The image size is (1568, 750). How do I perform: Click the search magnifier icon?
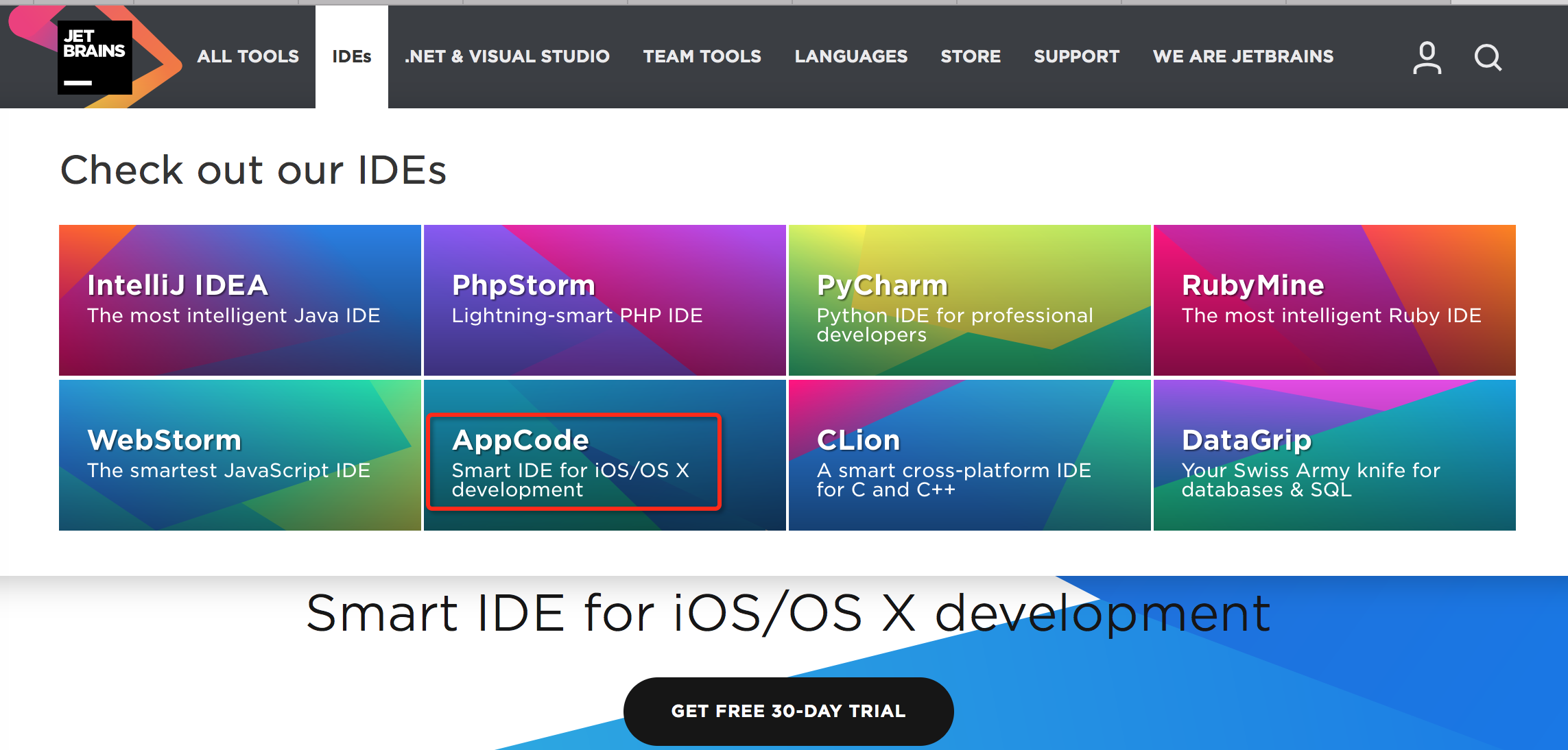point(1488,58)
